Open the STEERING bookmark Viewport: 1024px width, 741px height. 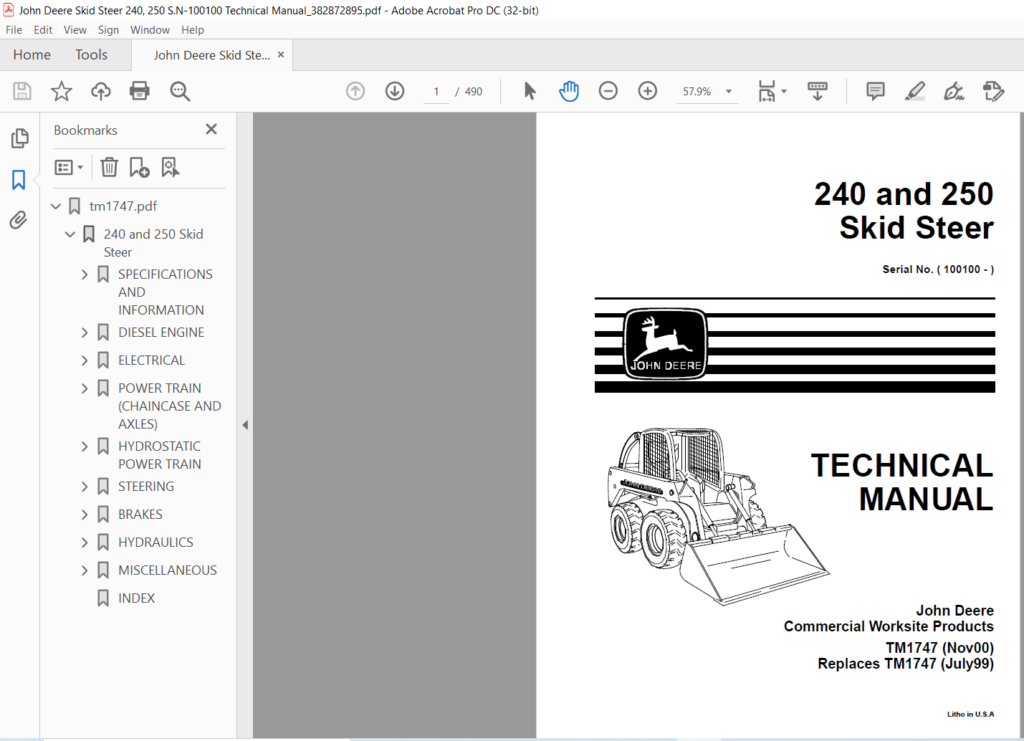point(146,486)
